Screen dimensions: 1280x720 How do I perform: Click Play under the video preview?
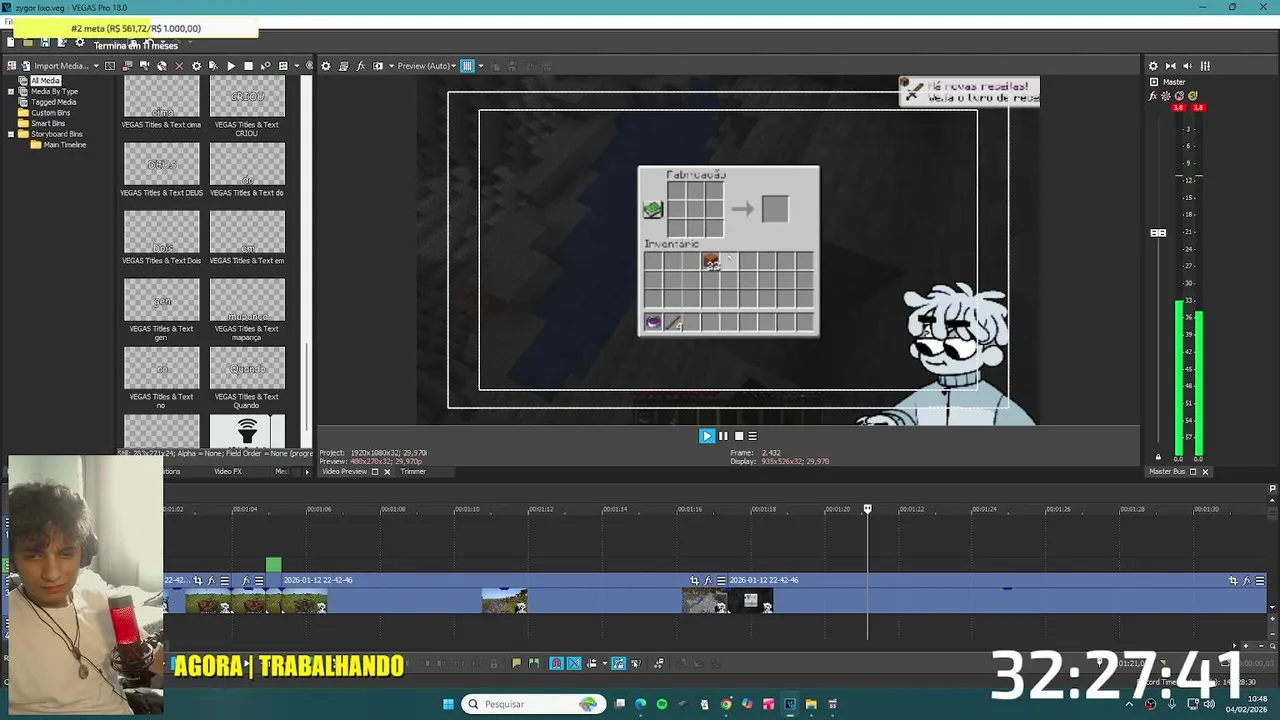(x=707, y=436)
